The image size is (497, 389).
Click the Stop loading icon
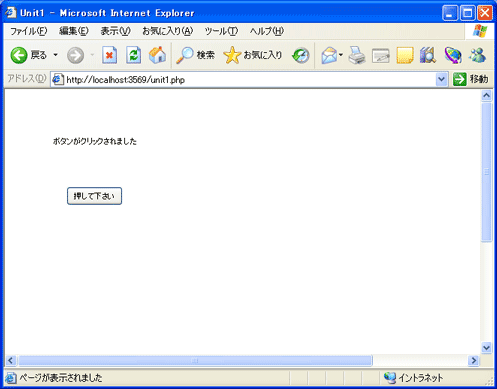click(110, 55)
